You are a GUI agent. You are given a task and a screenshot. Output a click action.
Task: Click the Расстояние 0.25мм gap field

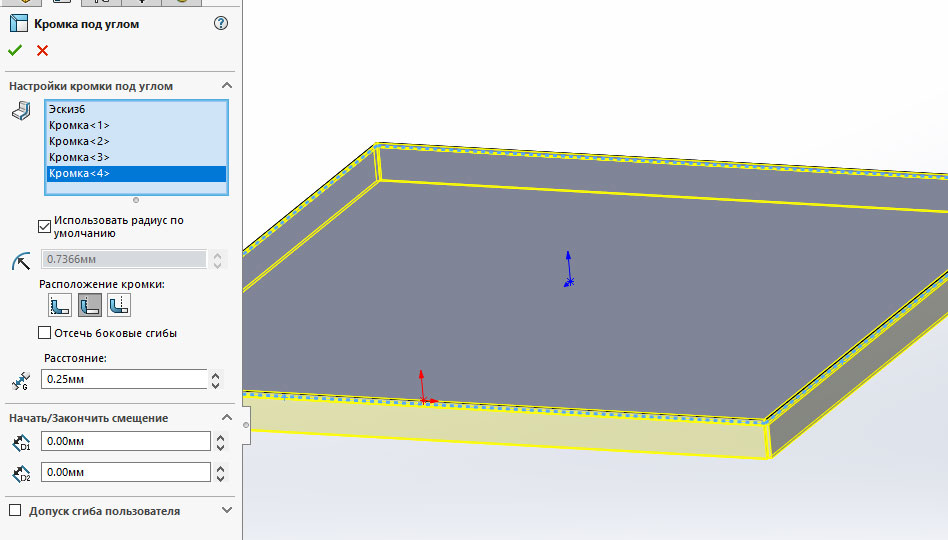coord(124,379)
